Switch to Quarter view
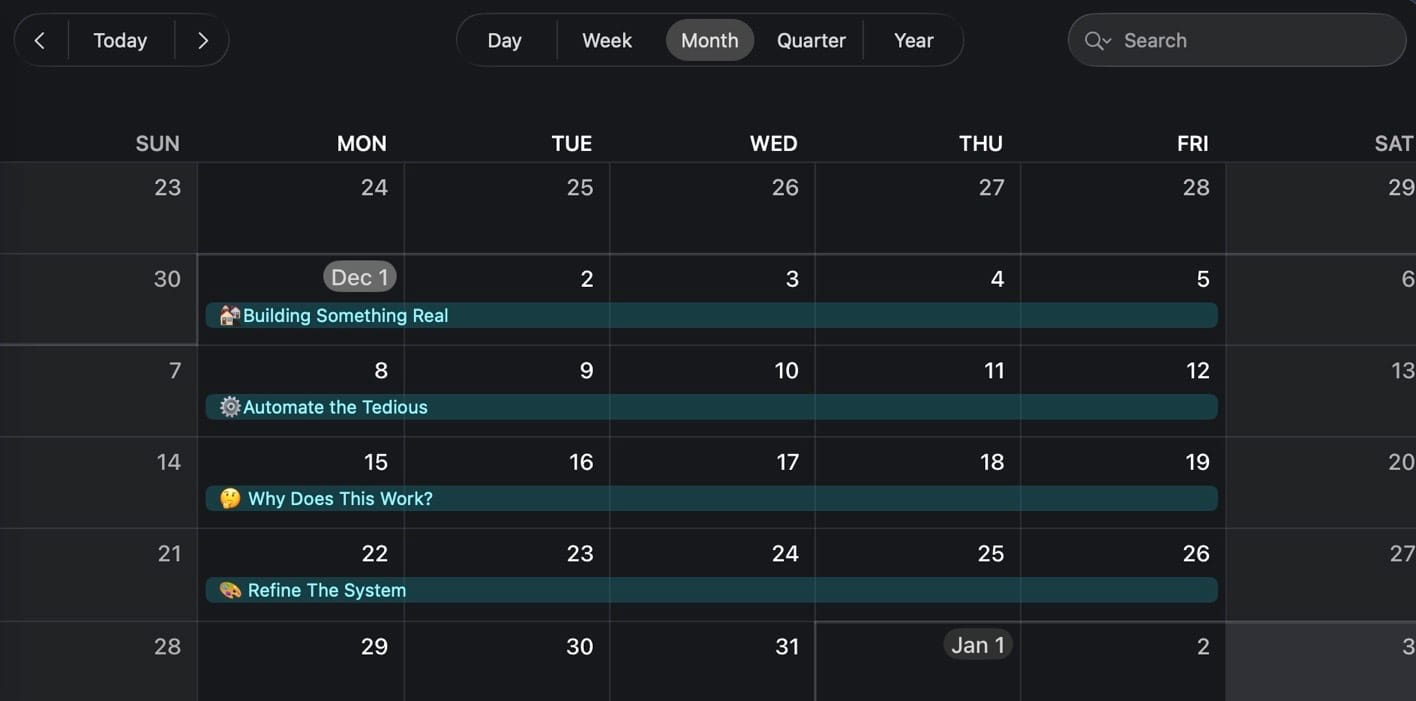Viewport: 1416px width, 701px height. (x=811, y=41)
